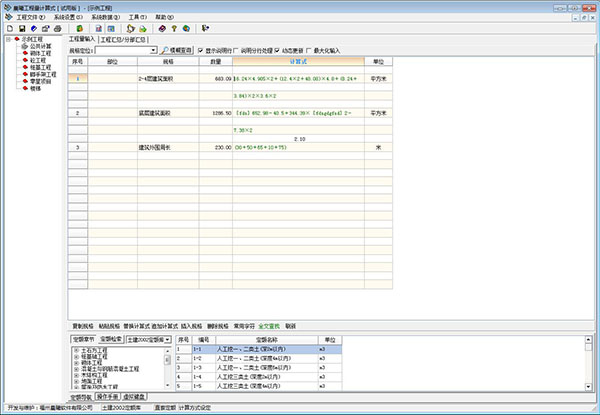This screenshot has height=415, width=600.
Task: Click the 计算式 column header
Action: point(298,61)
